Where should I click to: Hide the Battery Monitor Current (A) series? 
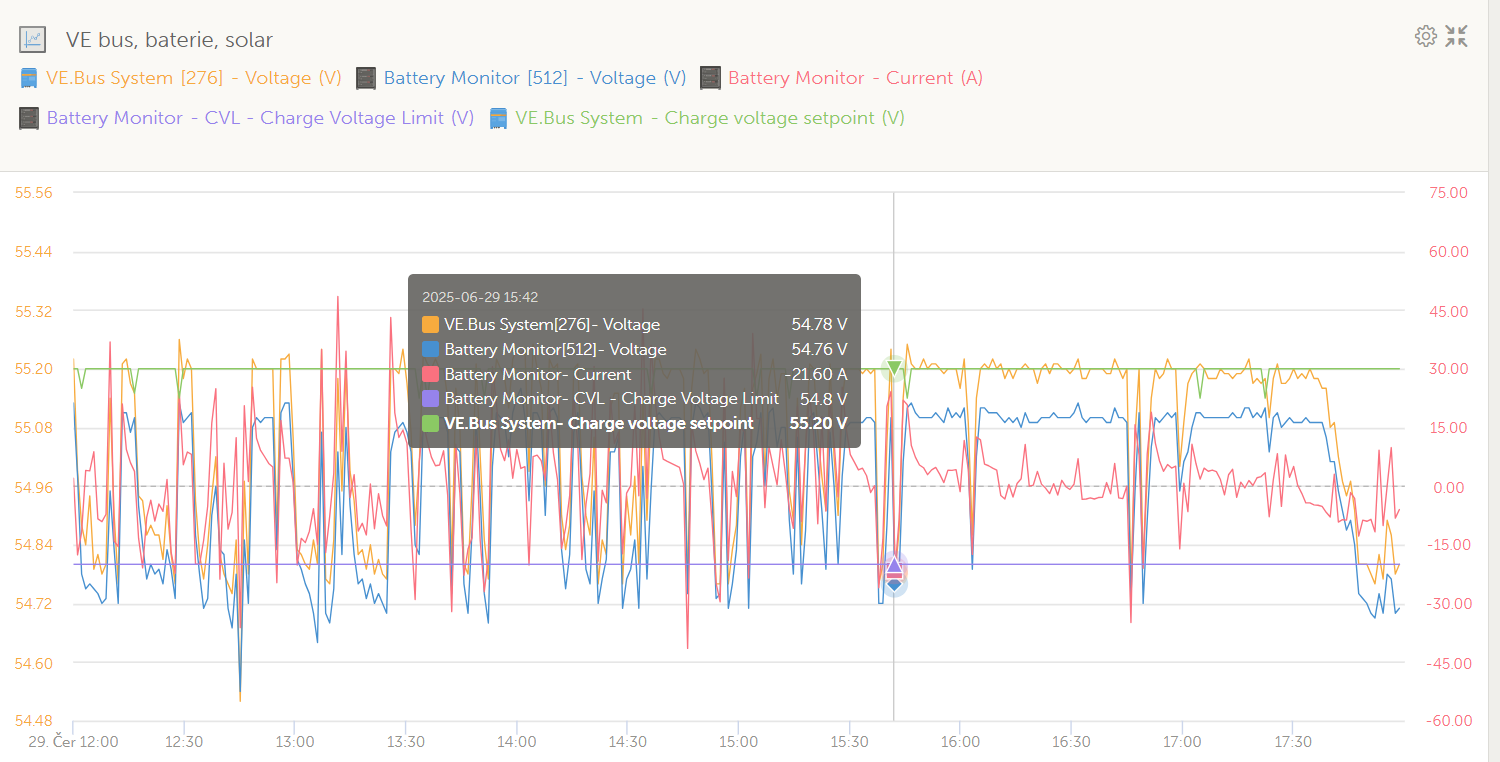pyautogui.click(x=856, y=78)
